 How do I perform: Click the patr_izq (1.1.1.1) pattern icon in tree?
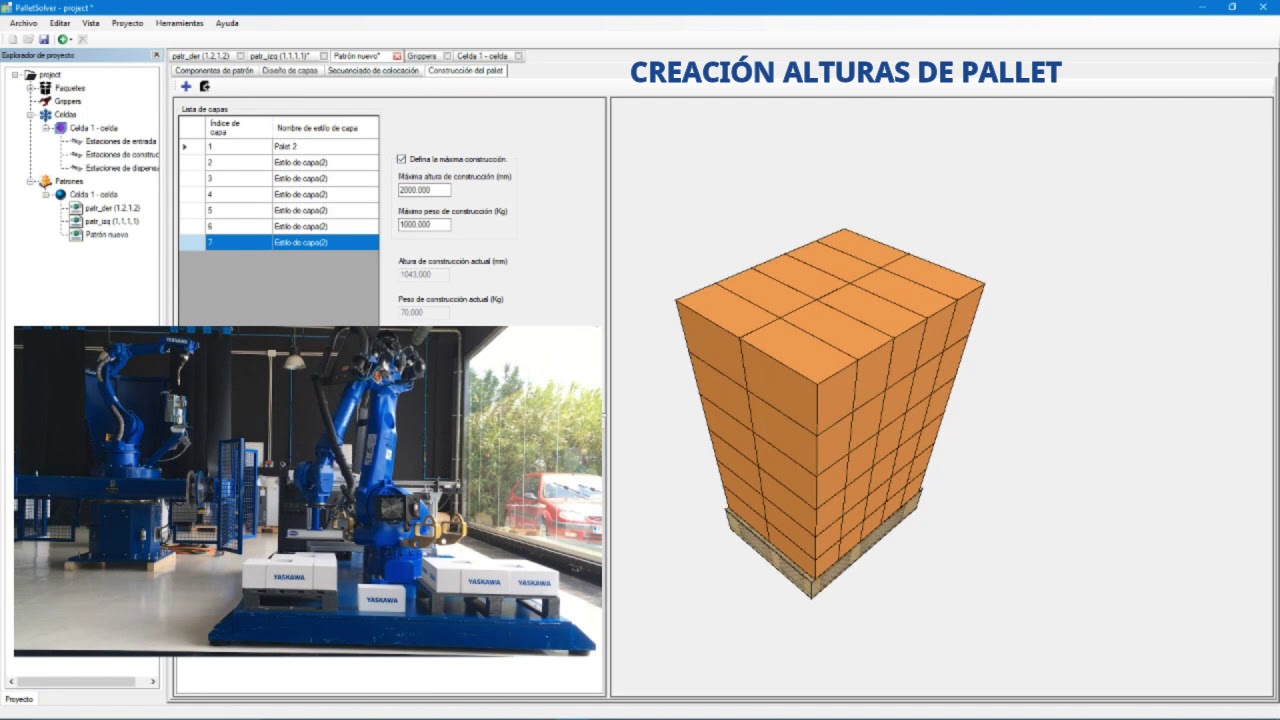coord(77,221)
